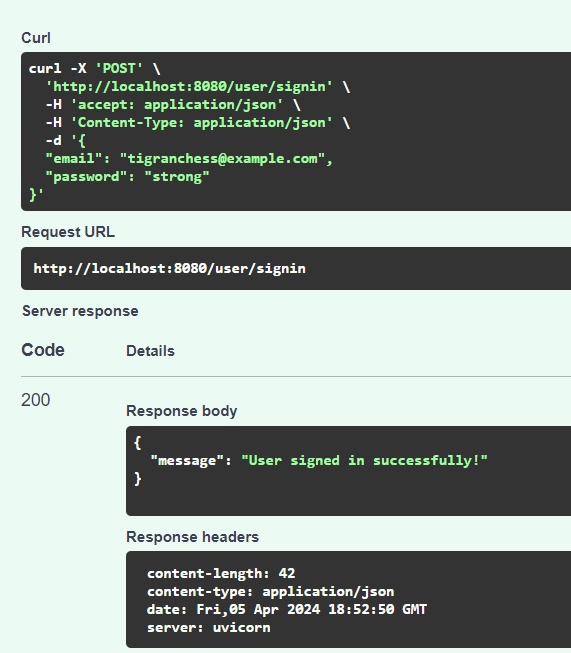571x653 pixels.
Task: Click the curl -X 'POST' command line
Action: pyautogui.click(x=95, y=68)
